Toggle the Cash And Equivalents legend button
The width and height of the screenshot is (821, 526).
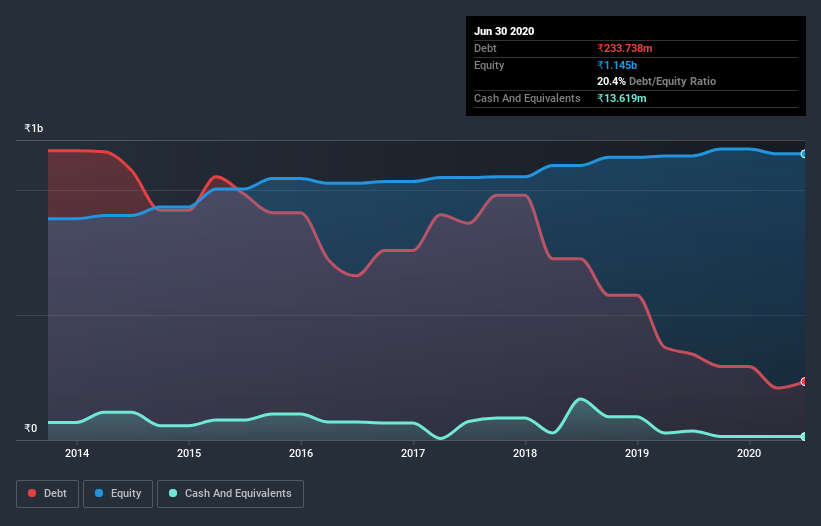pos(230,494)
